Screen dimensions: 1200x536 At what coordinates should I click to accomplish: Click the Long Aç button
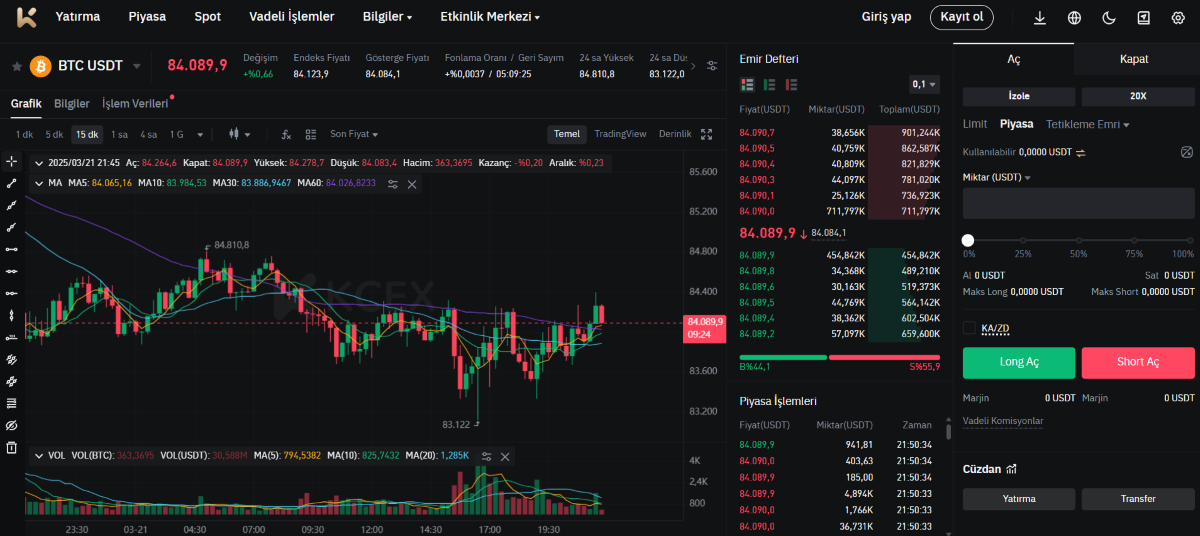(1019, 362)
